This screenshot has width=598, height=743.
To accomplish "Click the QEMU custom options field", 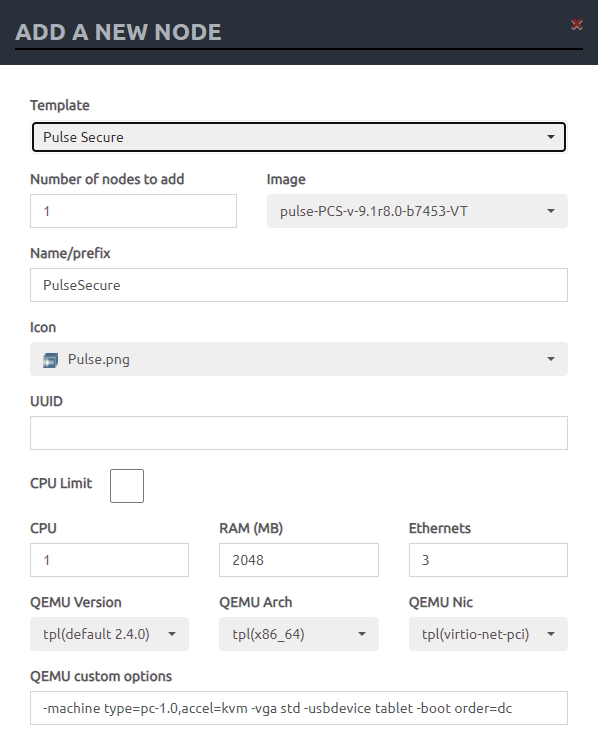I will 299,708.
